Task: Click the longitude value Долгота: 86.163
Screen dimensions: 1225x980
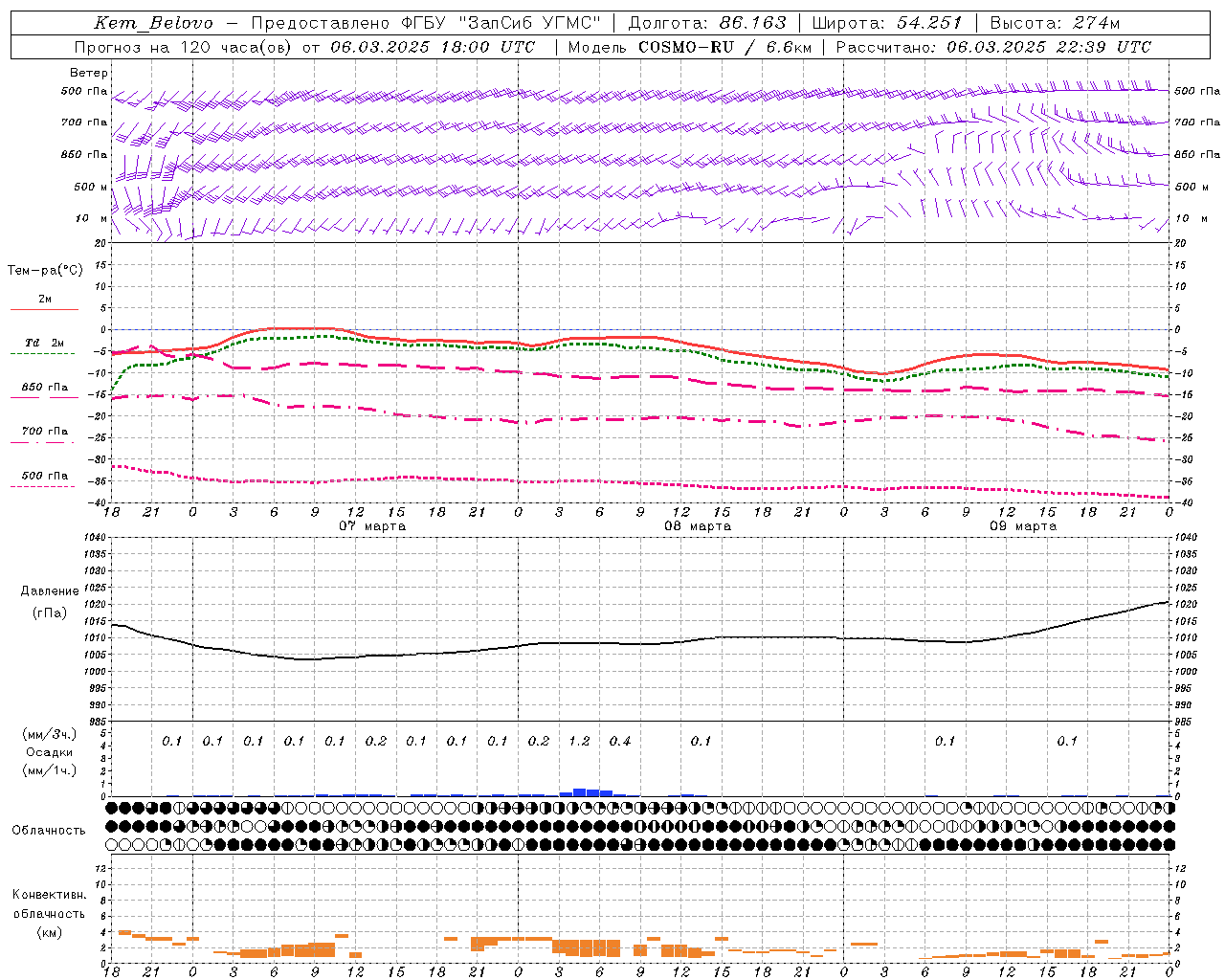Action: (707, 23)
